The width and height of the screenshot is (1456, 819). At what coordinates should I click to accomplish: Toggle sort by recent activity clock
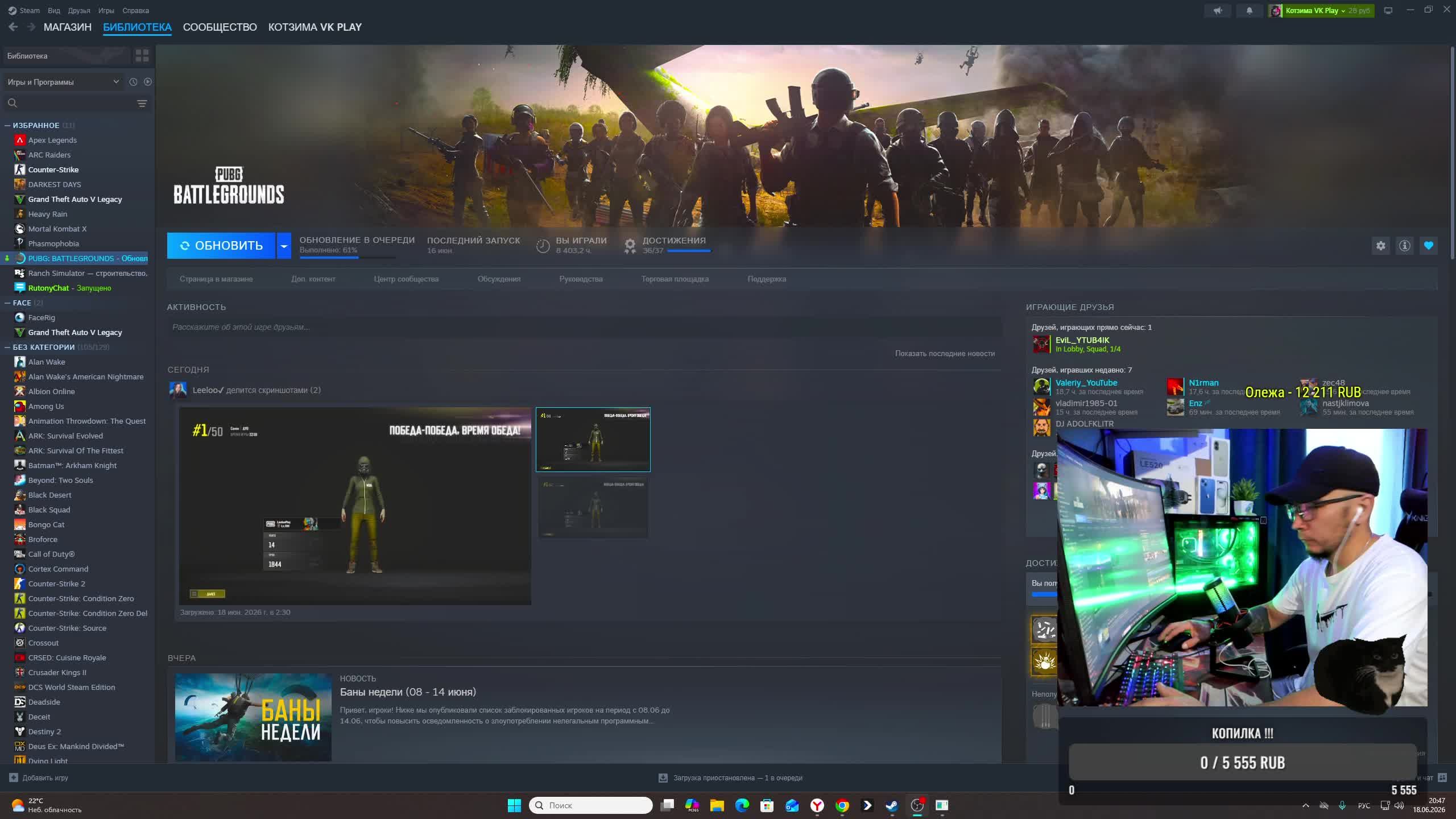133,82
